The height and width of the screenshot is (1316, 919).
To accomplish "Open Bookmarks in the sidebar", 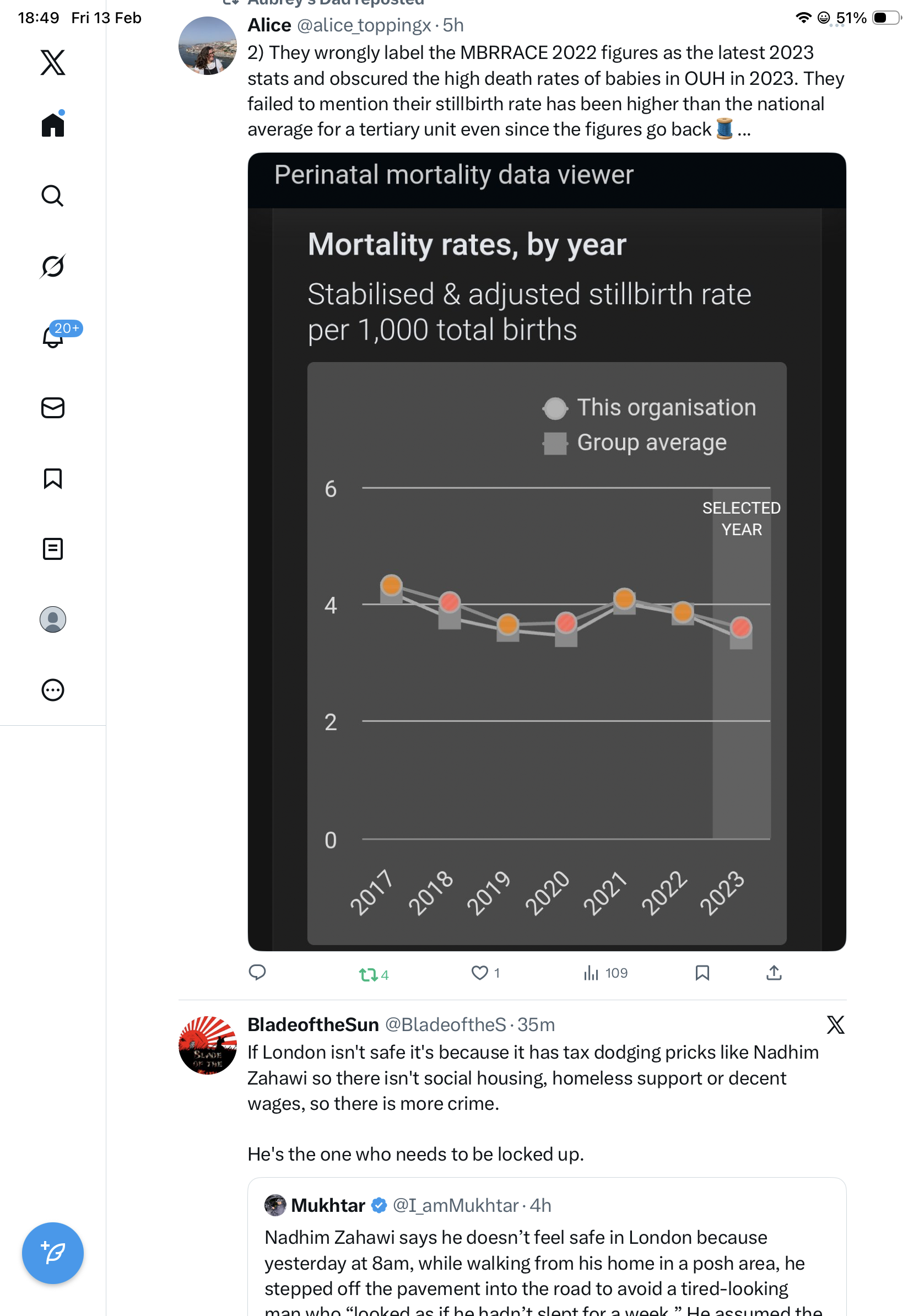I will 53,478.
